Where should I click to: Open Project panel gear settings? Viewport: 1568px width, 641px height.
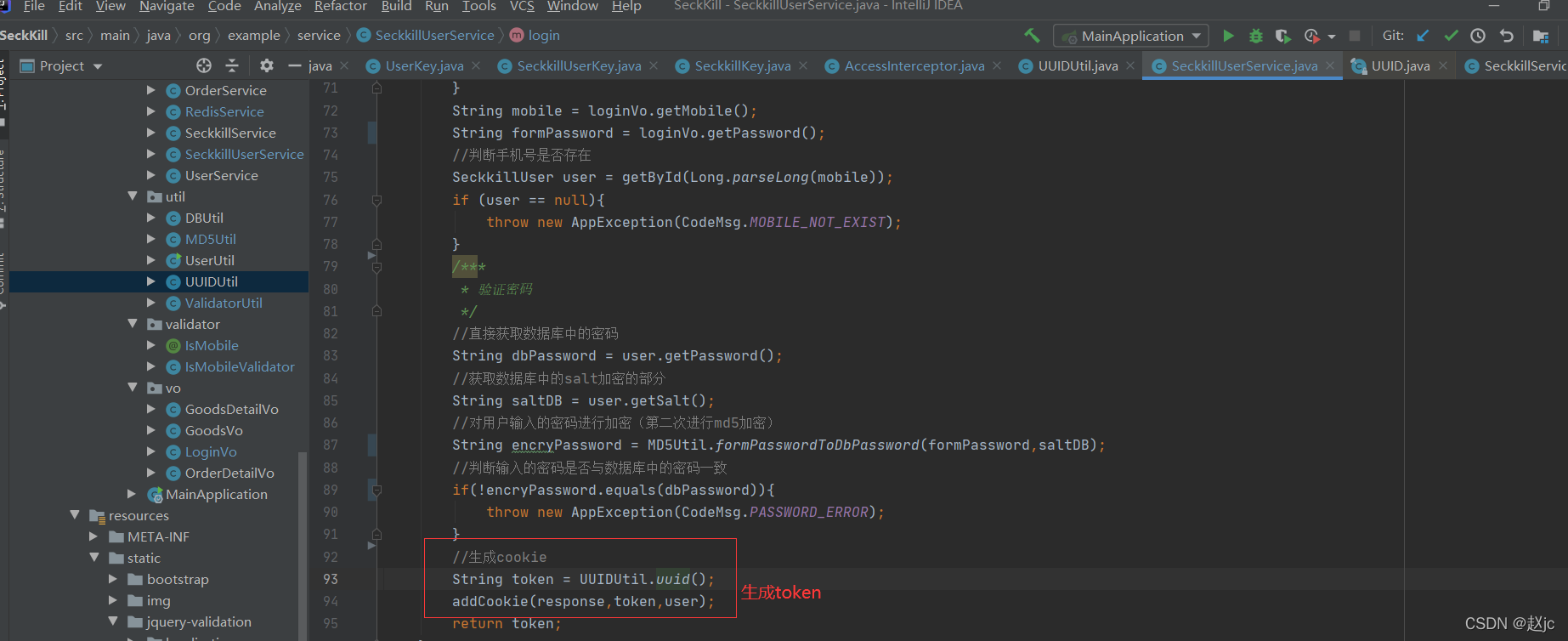(x=267, y=65)
